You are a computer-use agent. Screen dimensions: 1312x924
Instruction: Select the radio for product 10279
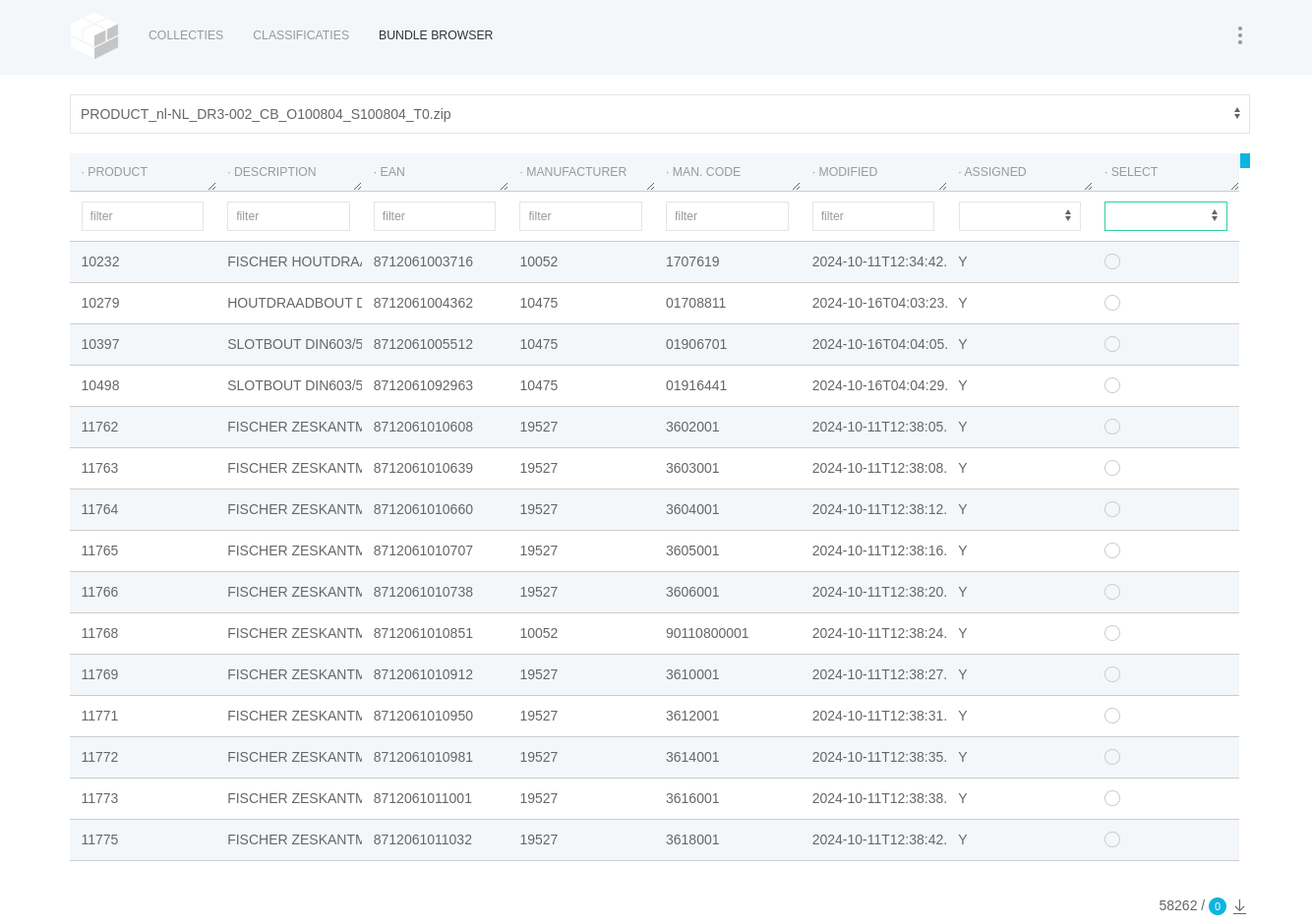click(x=1112, y=303)
